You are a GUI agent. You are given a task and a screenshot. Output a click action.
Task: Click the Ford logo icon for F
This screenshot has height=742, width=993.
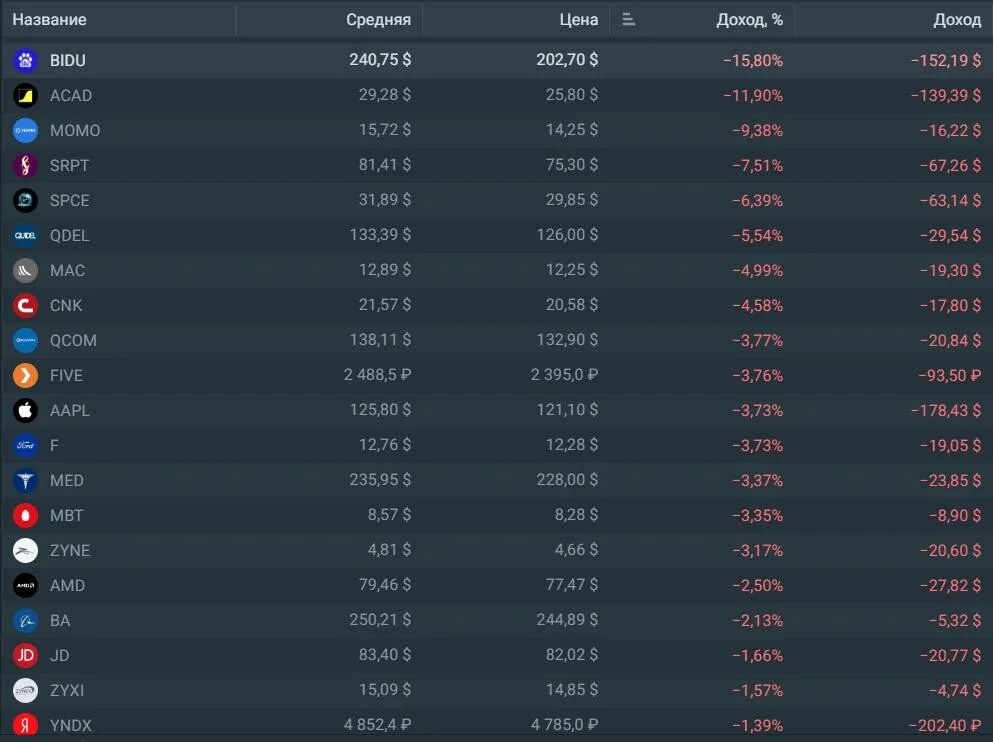click(x=25, y=446)
